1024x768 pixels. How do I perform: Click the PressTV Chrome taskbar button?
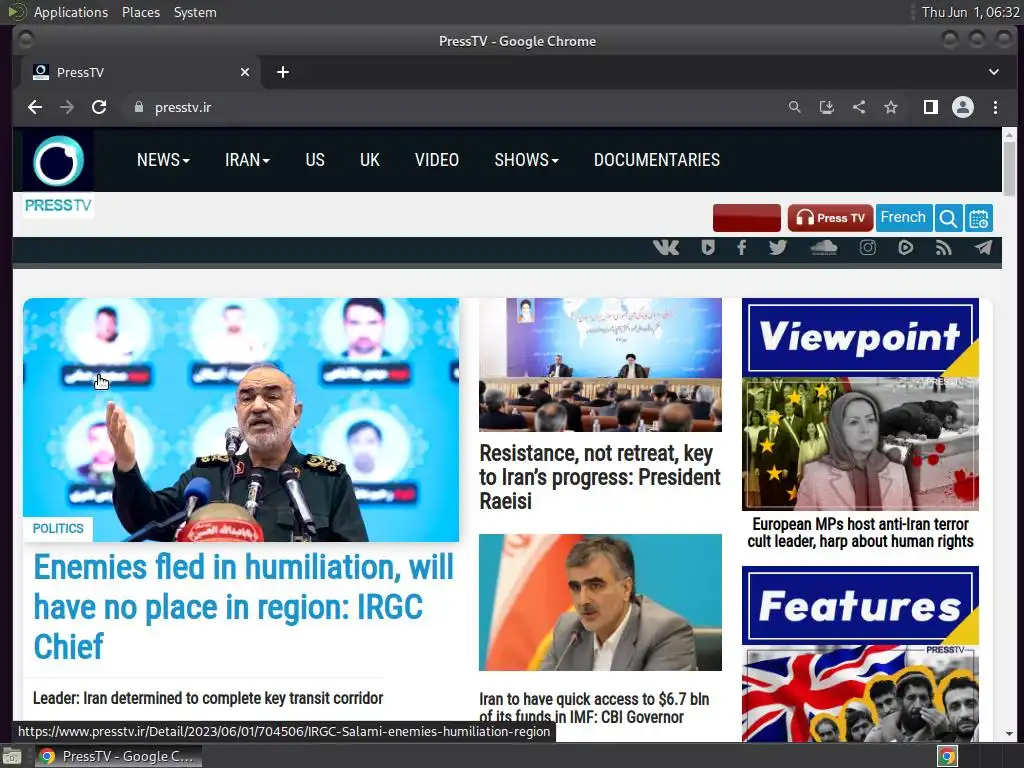[x=118, y=756]
